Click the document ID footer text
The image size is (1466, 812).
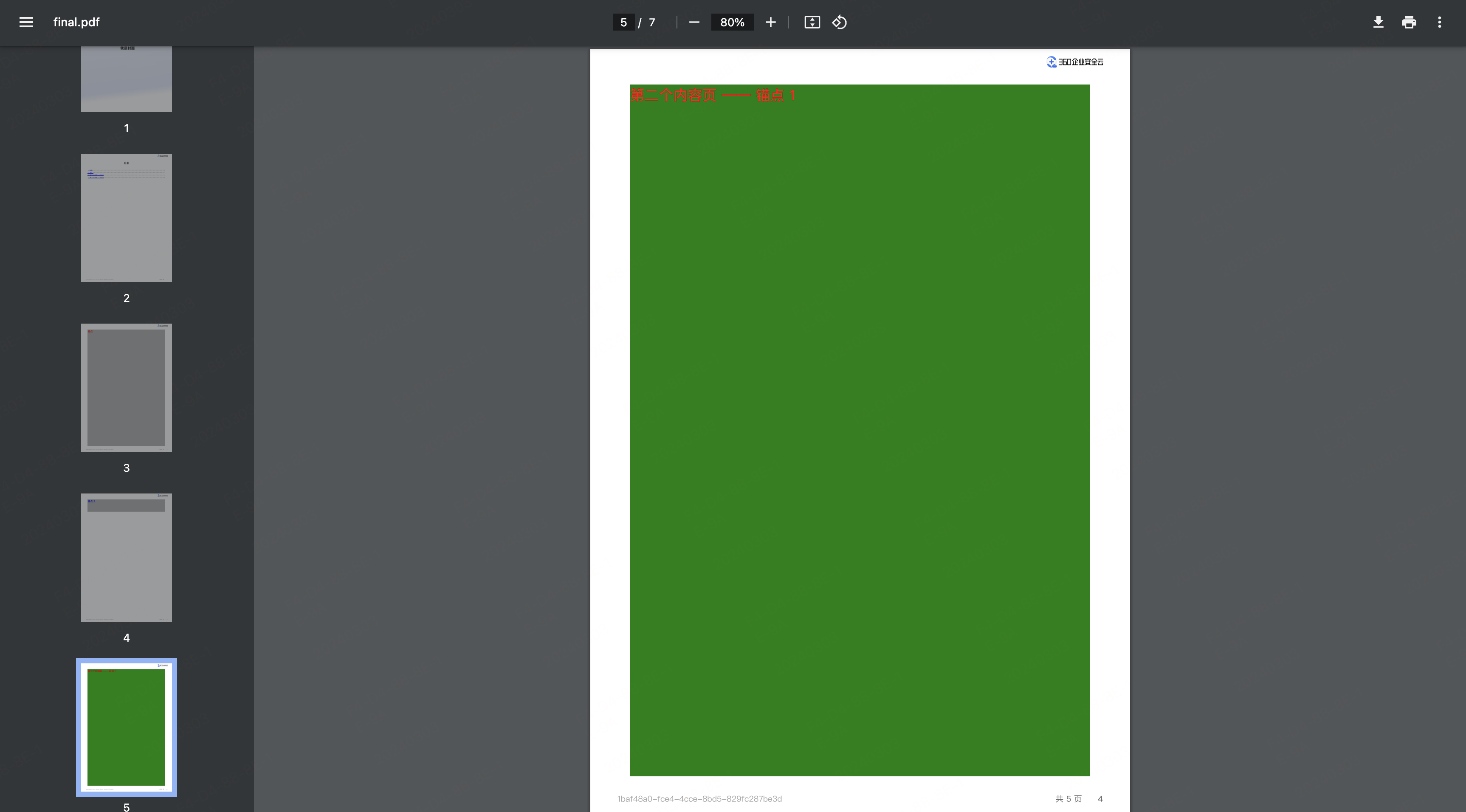tap(699, 798)
